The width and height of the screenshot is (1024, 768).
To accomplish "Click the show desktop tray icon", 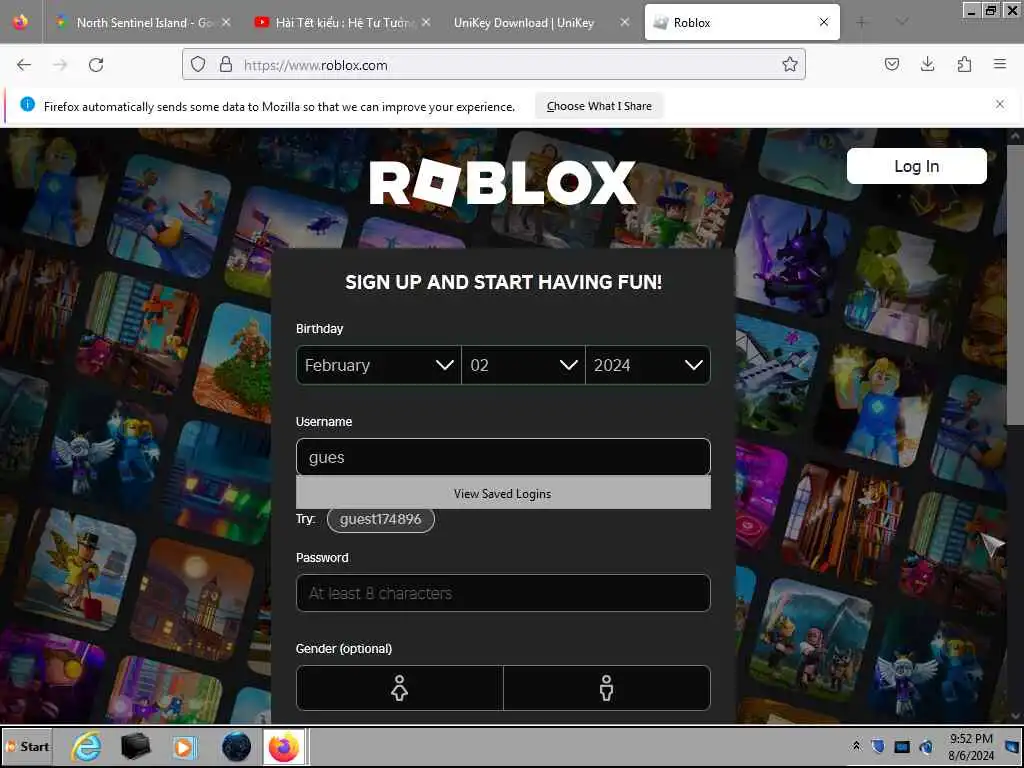I will (1012, 746).
